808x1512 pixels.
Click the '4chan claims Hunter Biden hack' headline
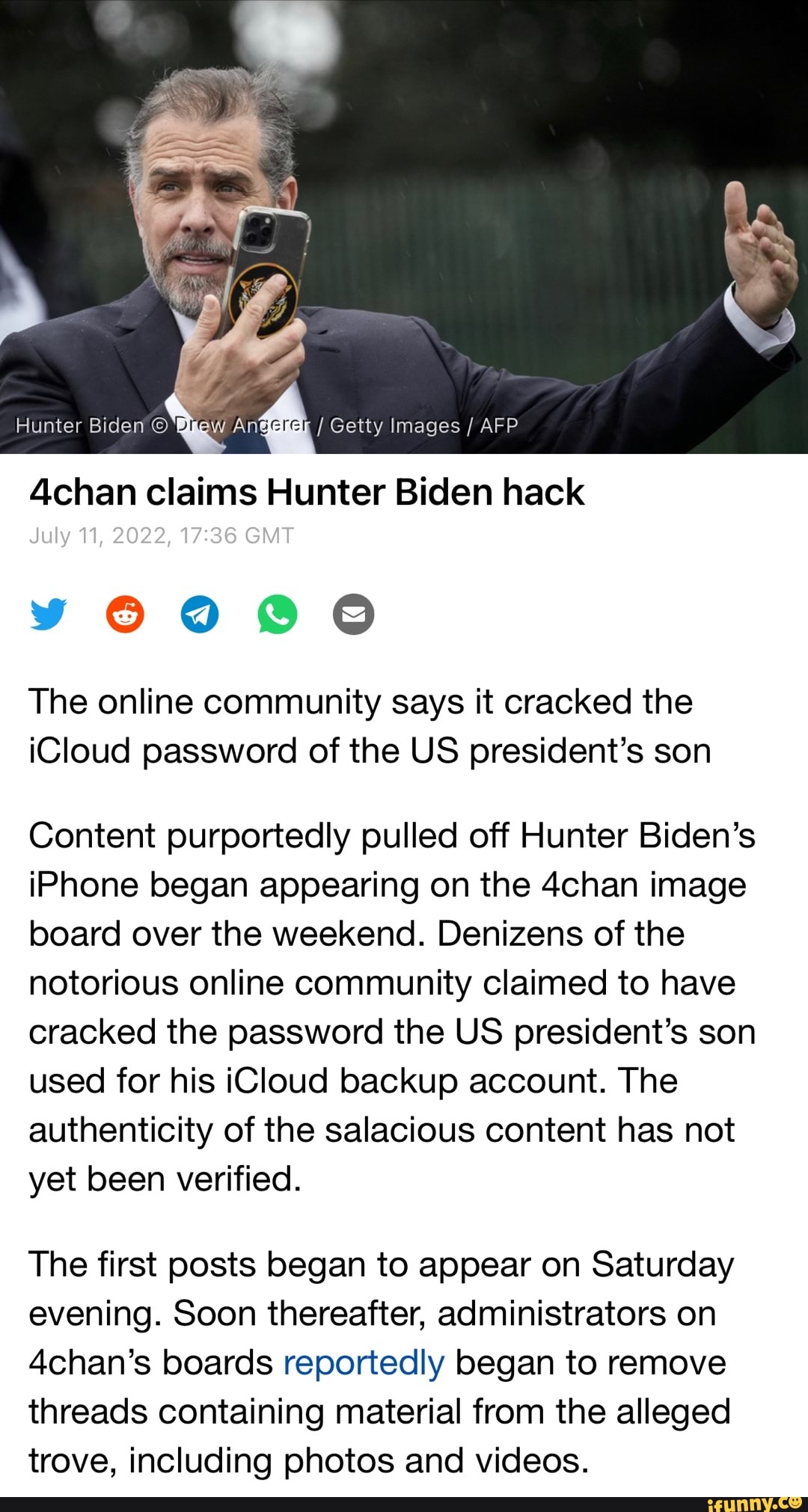306,492
